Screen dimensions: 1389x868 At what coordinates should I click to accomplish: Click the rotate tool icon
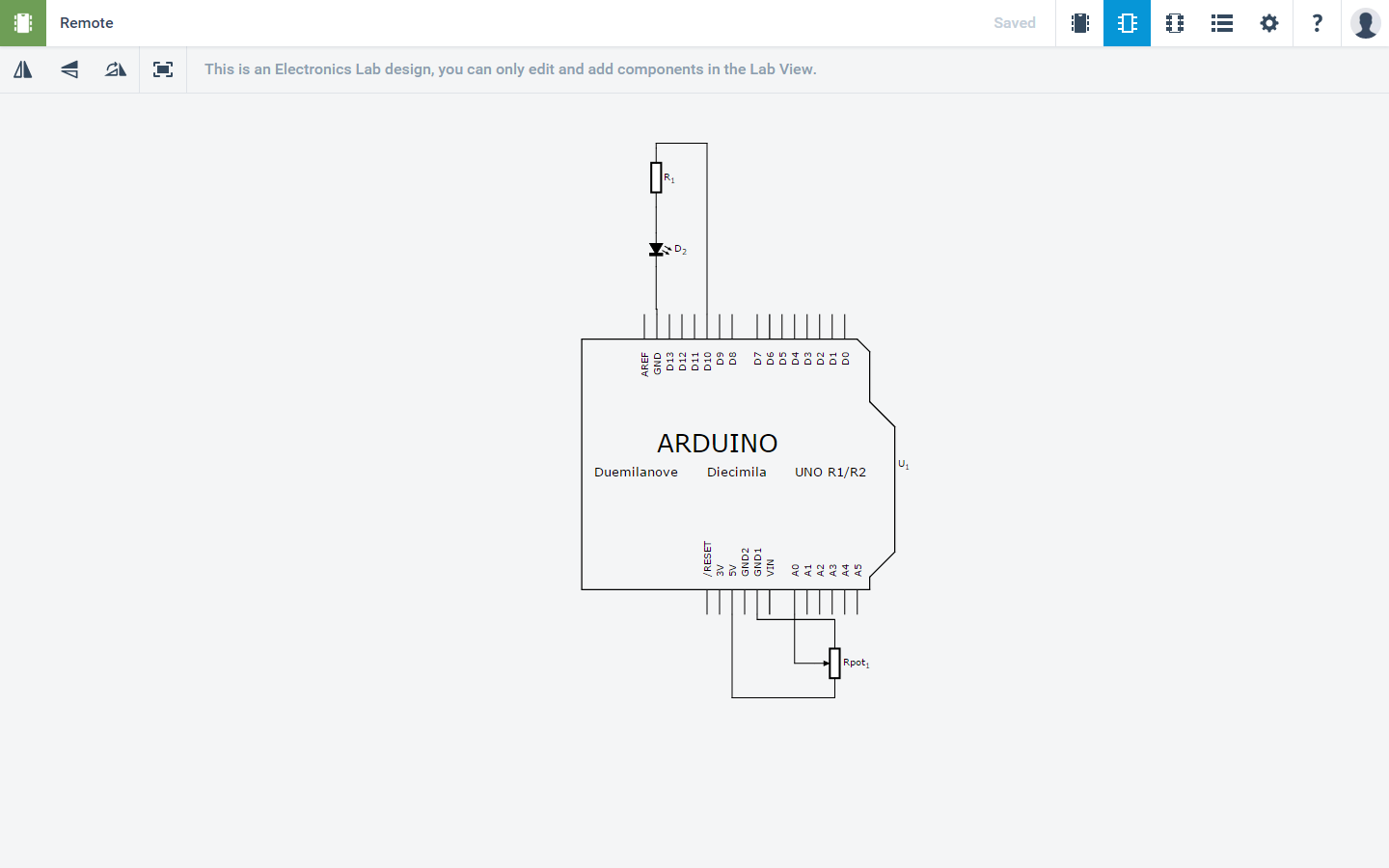pos(116,69)
